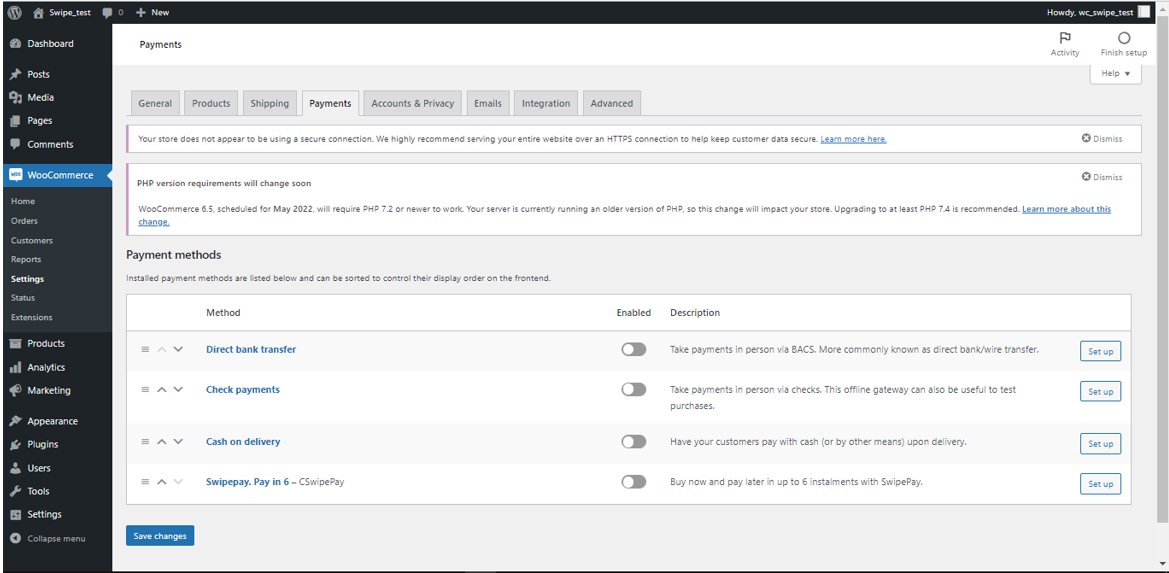Dismiss the PHP version notice
The image size is (1169, 573).
pyautogui.click(x=1102, y=177)
